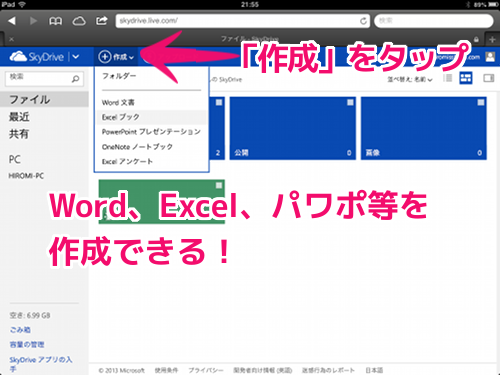
Task: Open HIROMI-PC in the sidebar
Action: tap(26, 176)
